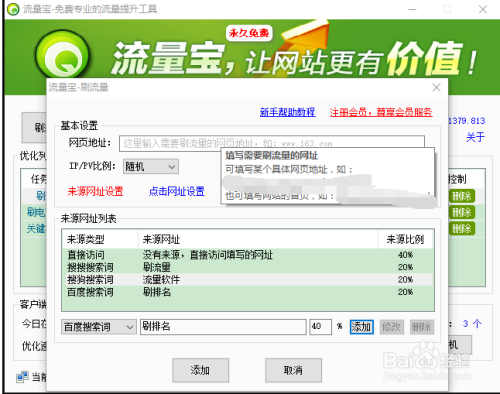
Task: Select the 搜狗搜索词 流量软件 row
Action: 248,280
